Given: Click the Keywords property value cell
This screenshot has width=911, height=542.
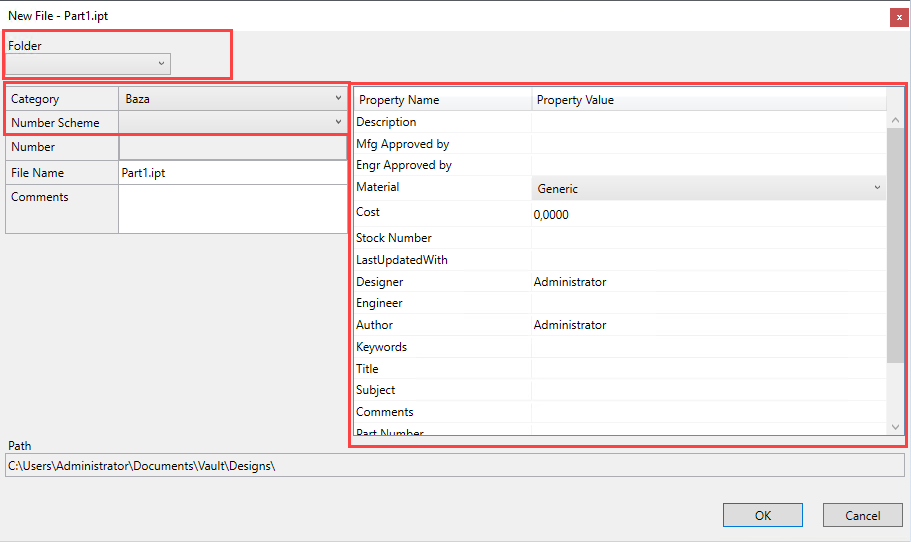Looking at the screenshot, I should [708, 347].
